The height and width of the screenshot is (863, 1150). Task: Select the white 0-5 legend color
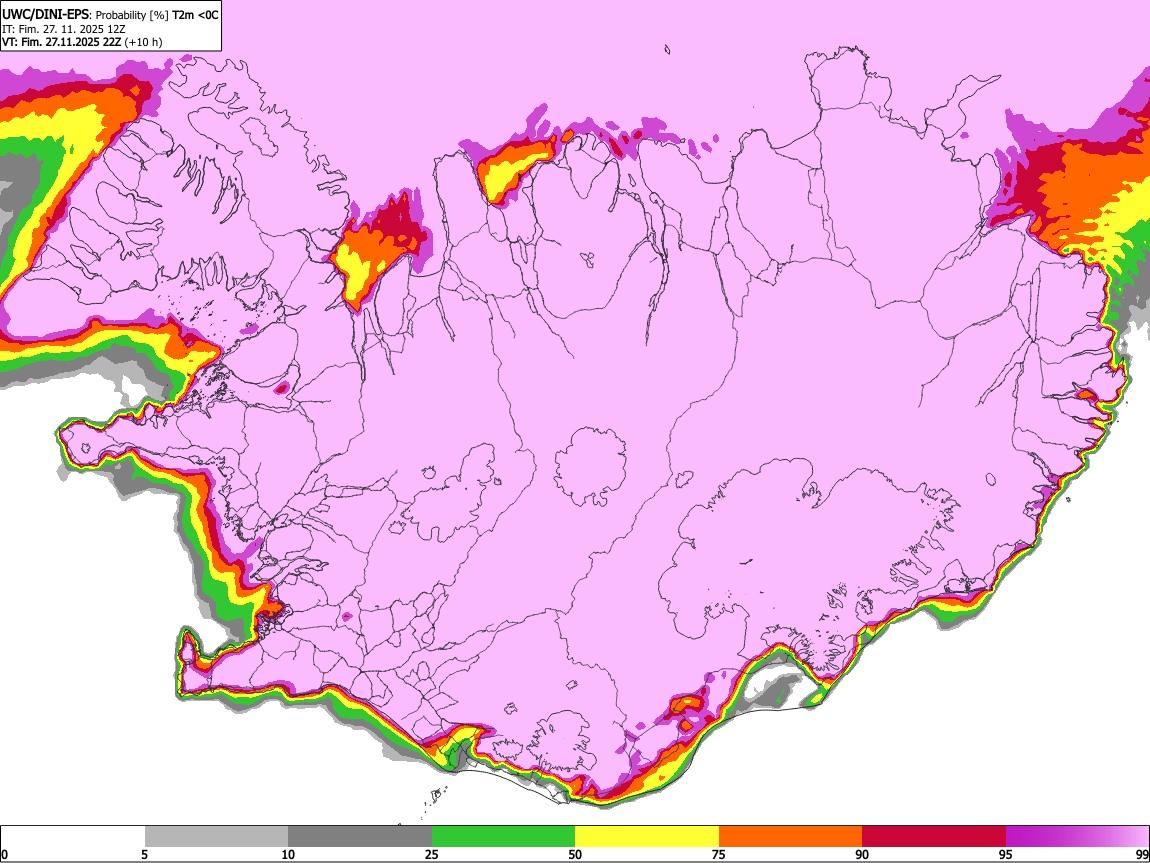click(73, 836)
